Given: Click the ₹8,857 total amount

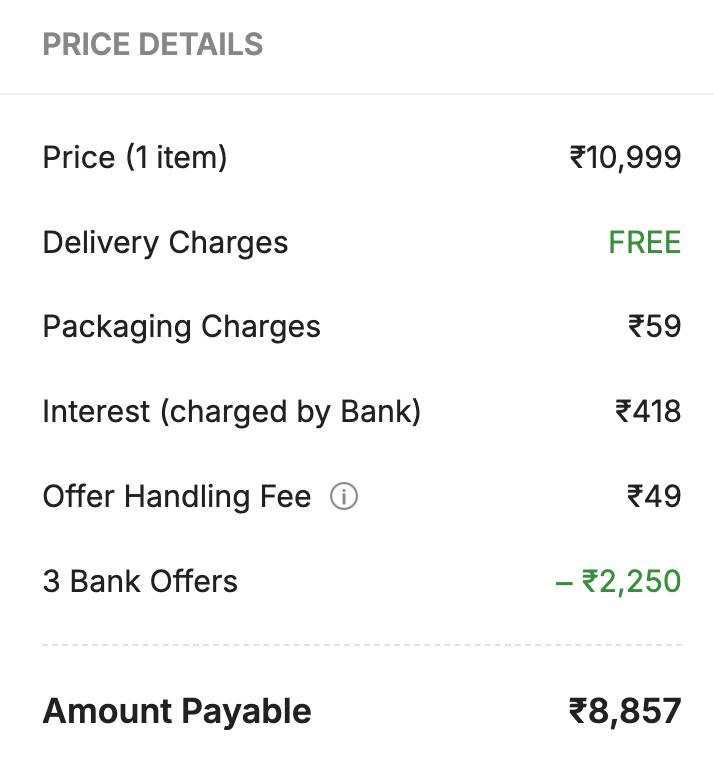Looking at the screenshot, I should coord(625,712).
